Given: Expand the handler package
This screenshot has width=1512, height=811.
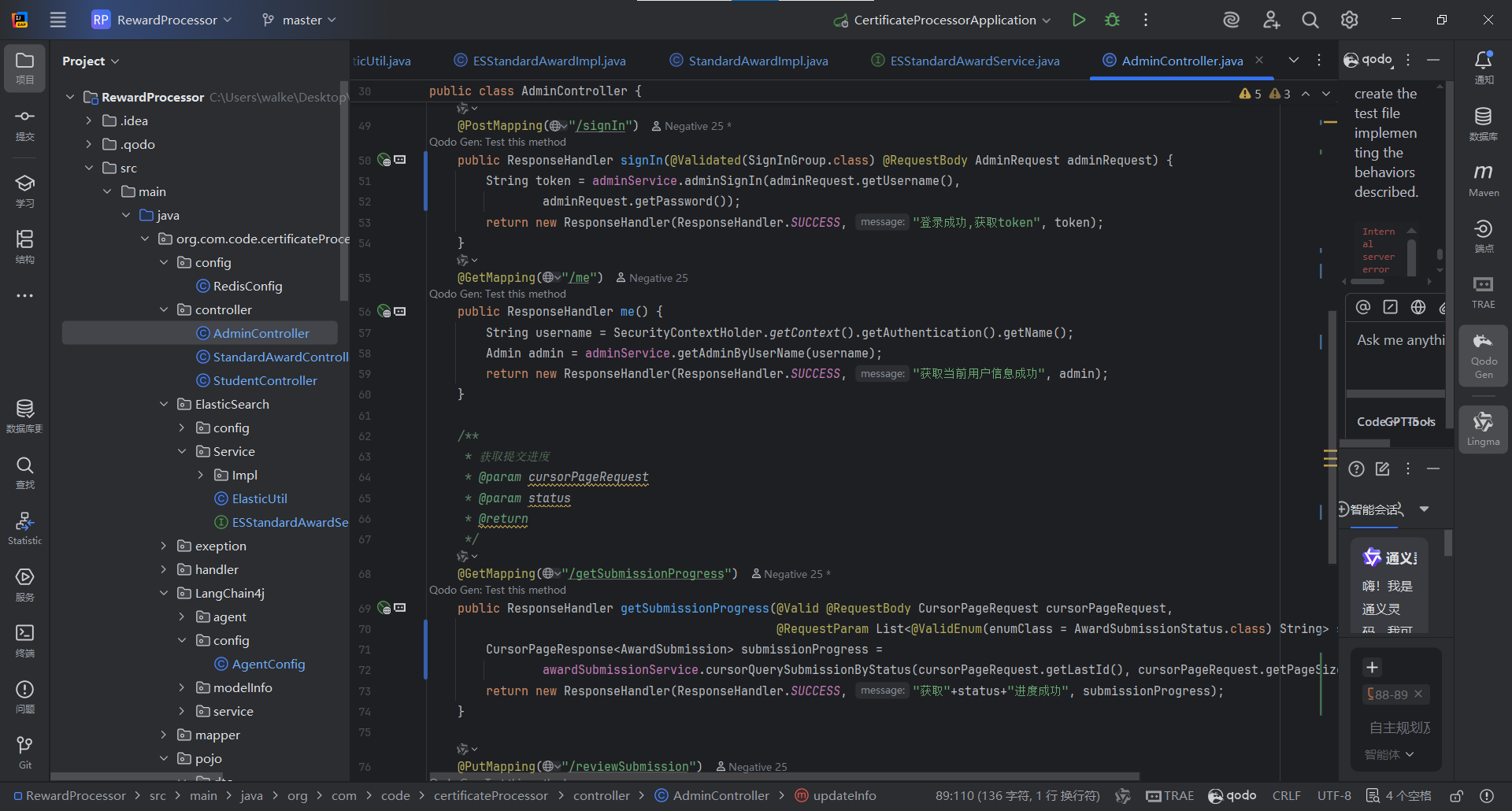Looking at the screenshot, I should pyautogui.click(x=164, y=569).
